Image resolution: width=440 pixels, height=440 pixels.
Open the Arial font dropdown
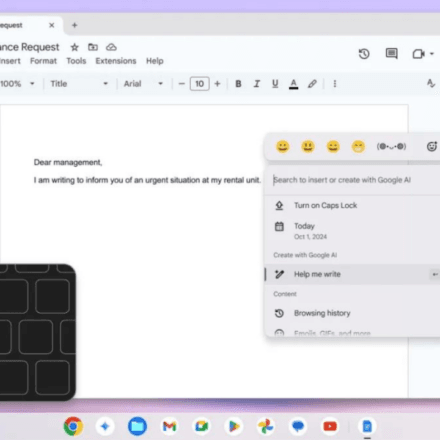(x=143, y=84)
